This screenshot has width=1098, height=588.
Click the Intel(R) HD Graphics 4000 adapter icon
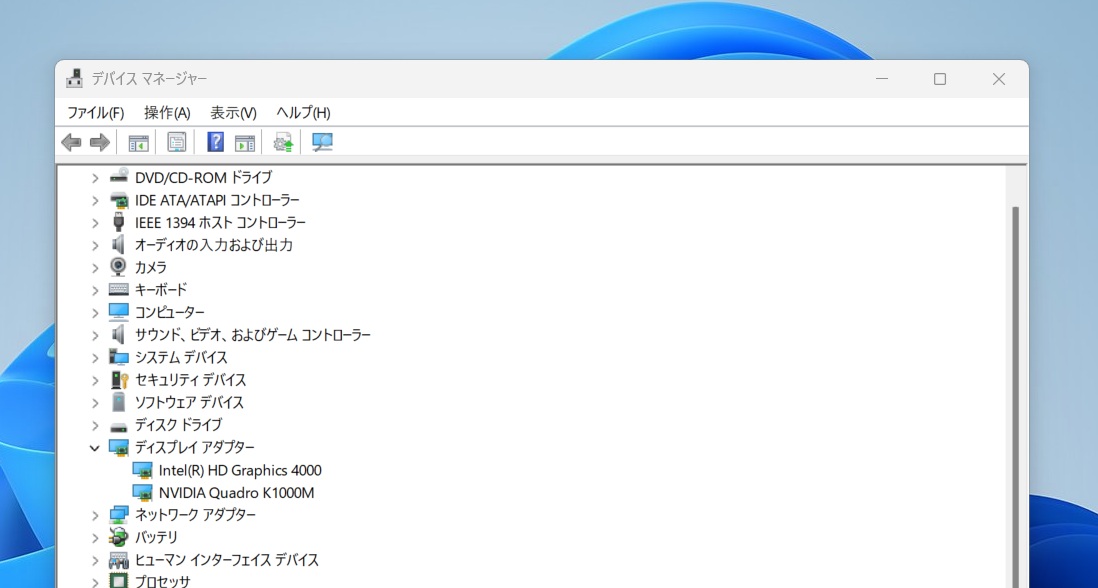coord(143,470)
